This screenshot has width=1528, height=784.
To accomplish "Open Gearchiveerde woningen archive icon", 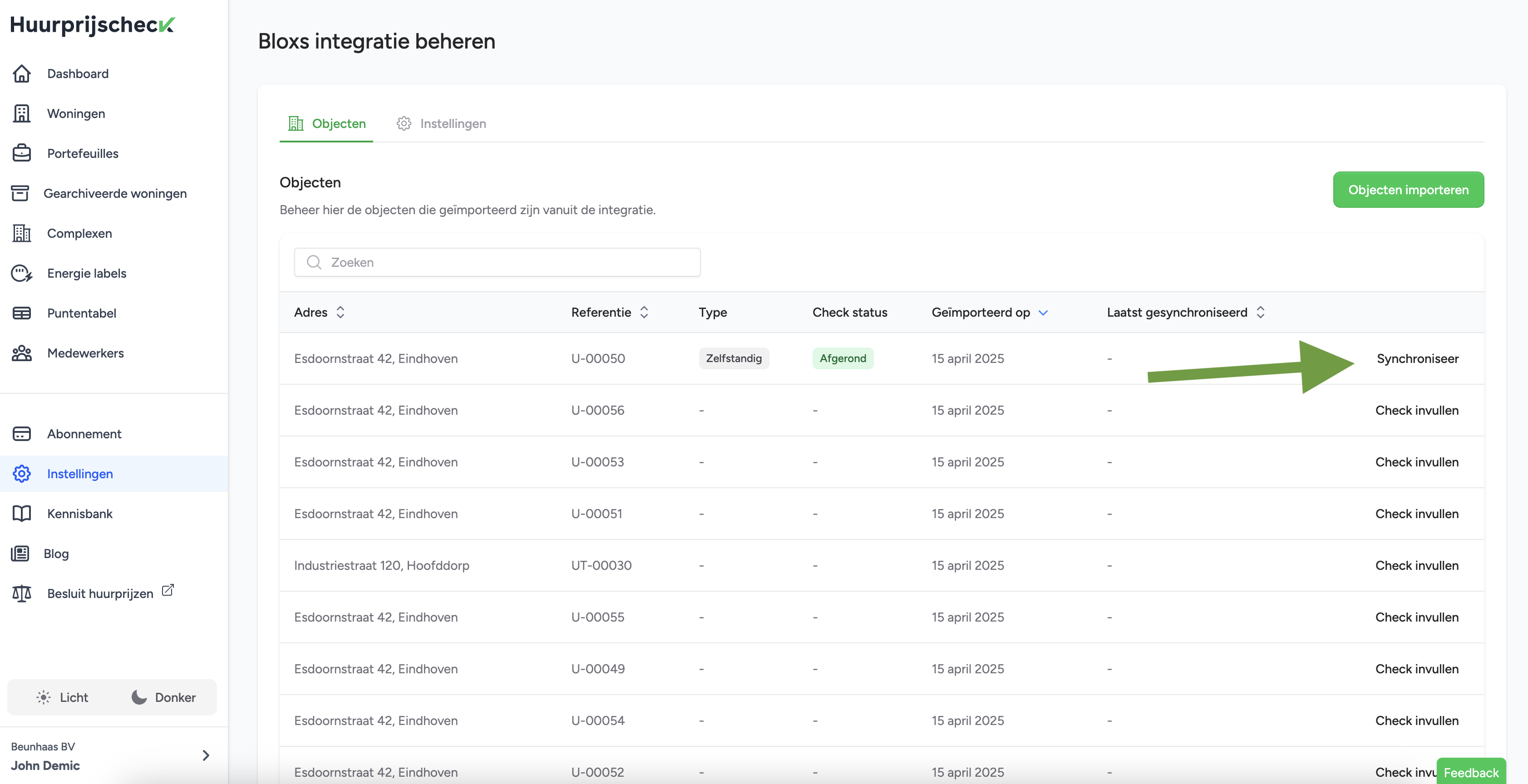I will [20, 193].
